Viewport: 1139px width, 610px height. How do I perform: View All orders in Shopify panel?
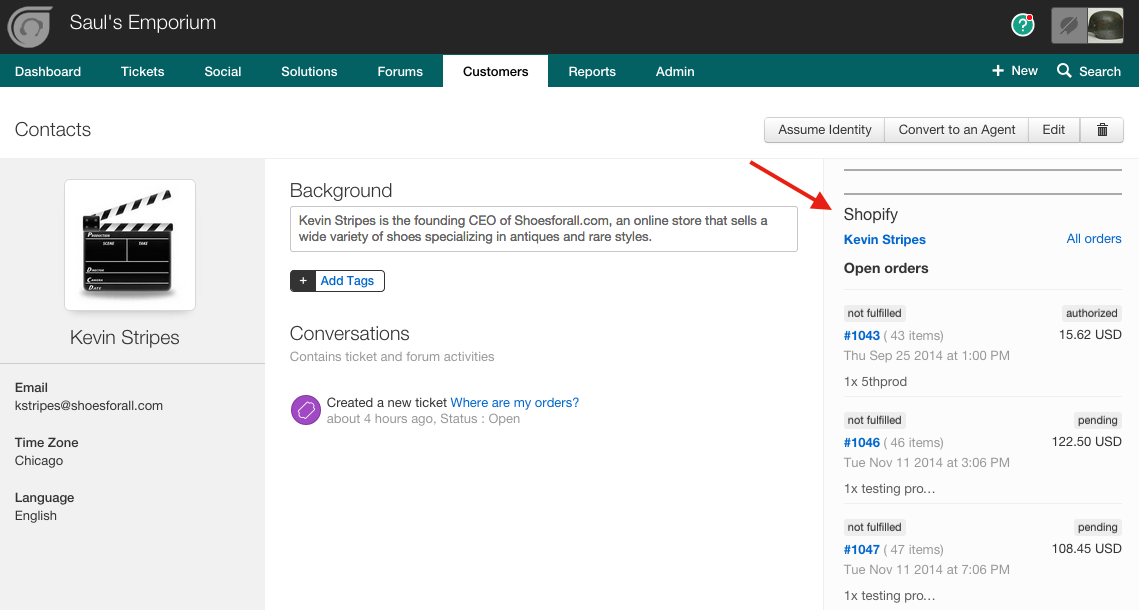point(1093,239)
